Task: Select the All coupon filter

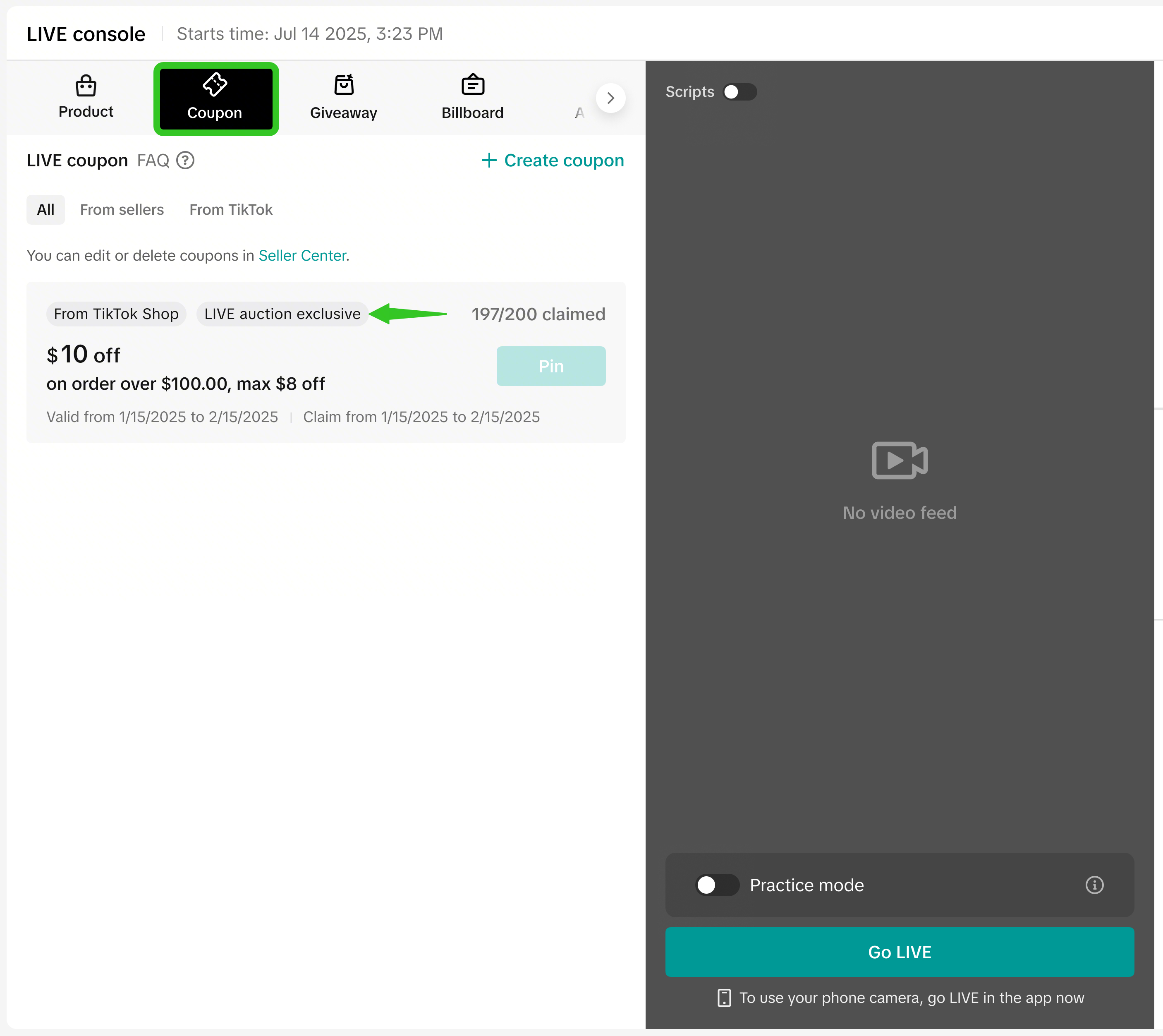Action: point(45,209)
